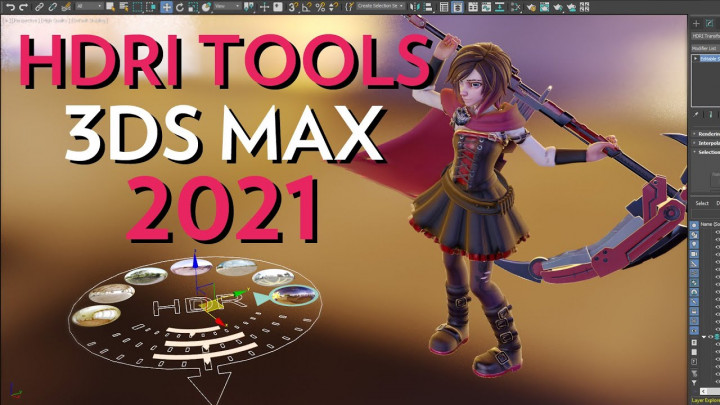The height and width of the screenshot is (405, 720).
Task: Open the All selection filter dropdown
Action: [x=90, y=6]
